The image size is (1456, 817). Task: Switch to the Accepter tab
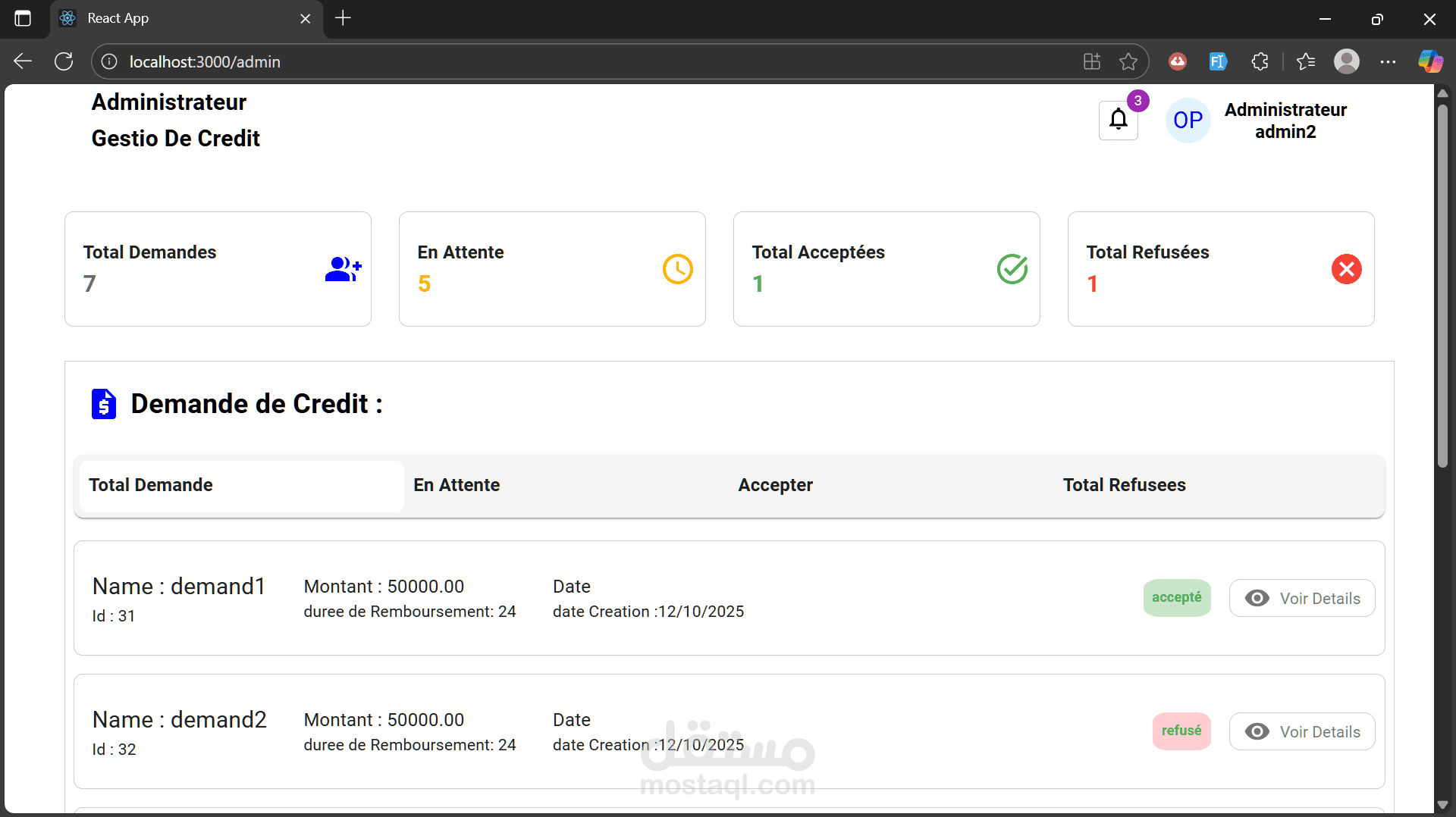click(891, 486)
